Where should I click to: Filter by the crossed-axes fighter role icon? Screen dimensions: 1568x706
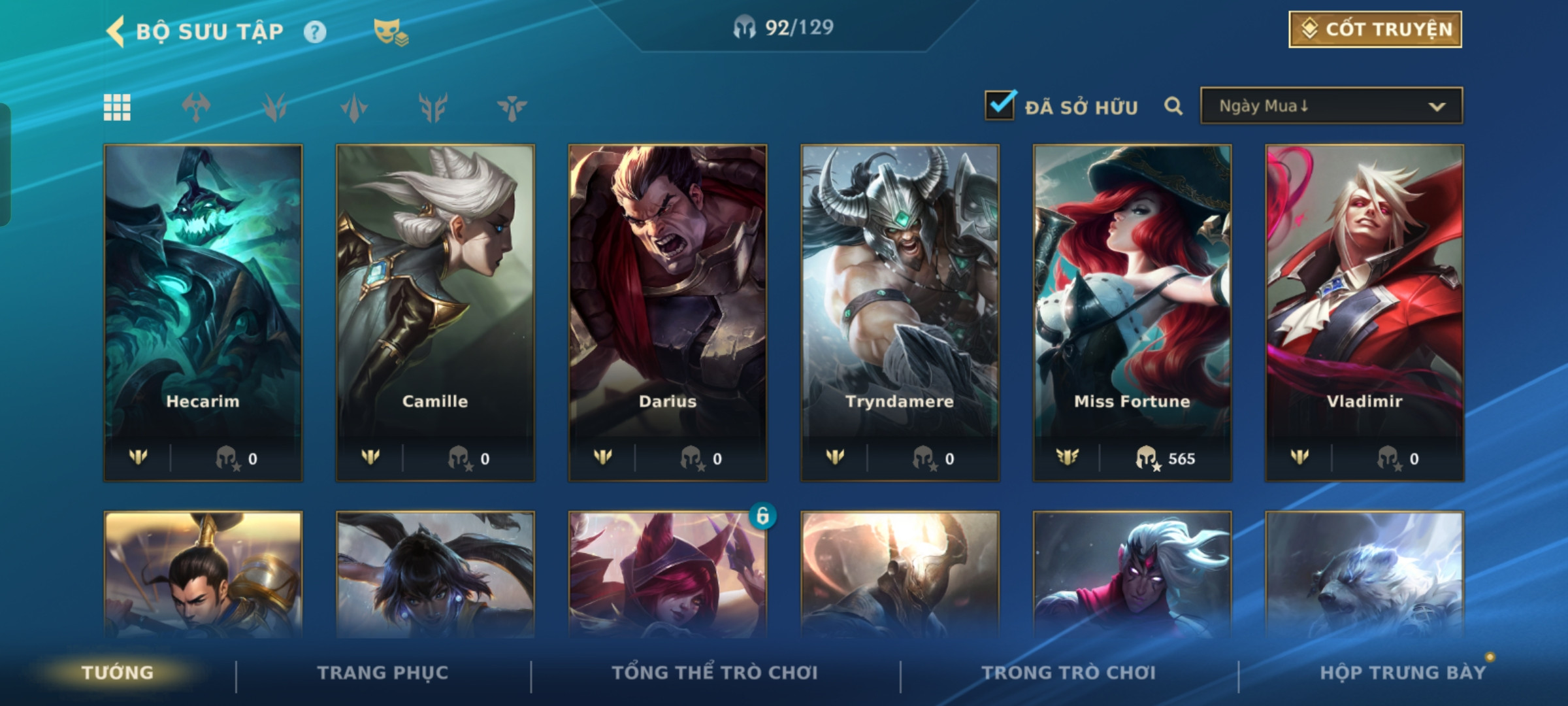196,107
